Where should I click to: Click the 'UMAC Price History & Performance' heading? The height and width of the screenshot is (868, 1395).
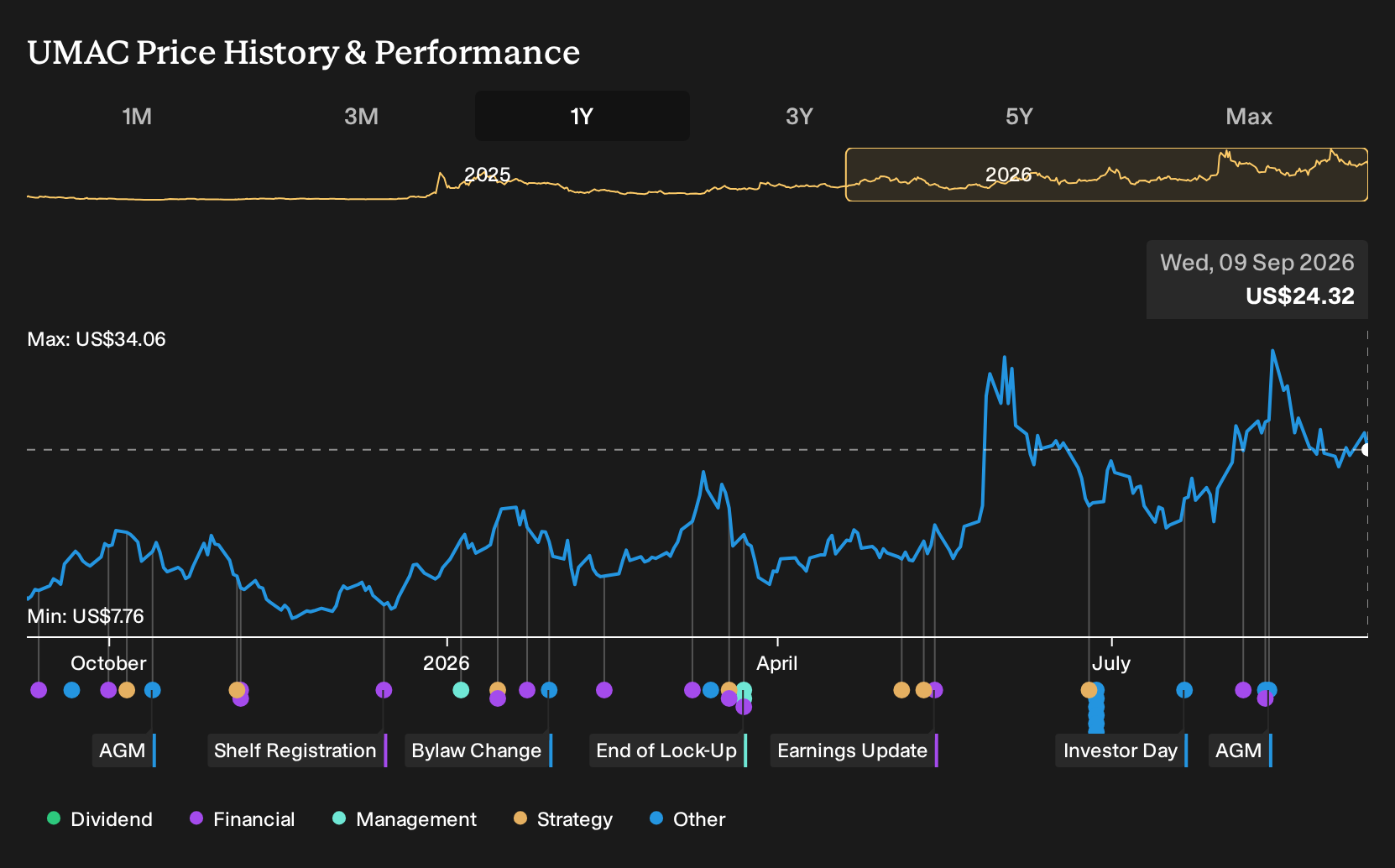coord(304,52)
